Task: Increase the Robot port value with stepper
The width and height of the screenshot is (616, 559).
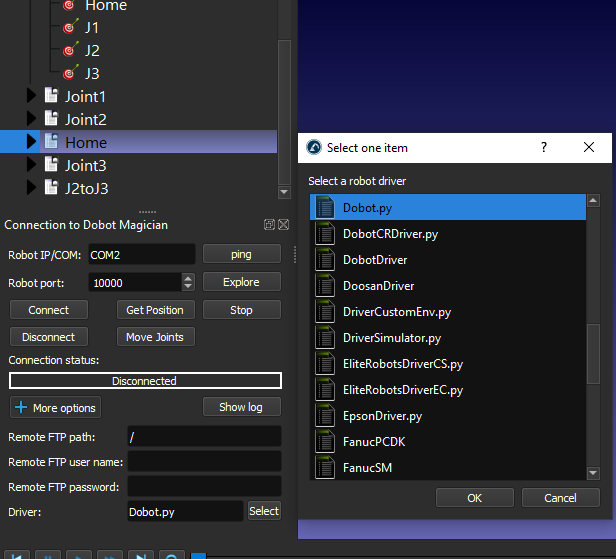Action: click(x=188, y=278)
